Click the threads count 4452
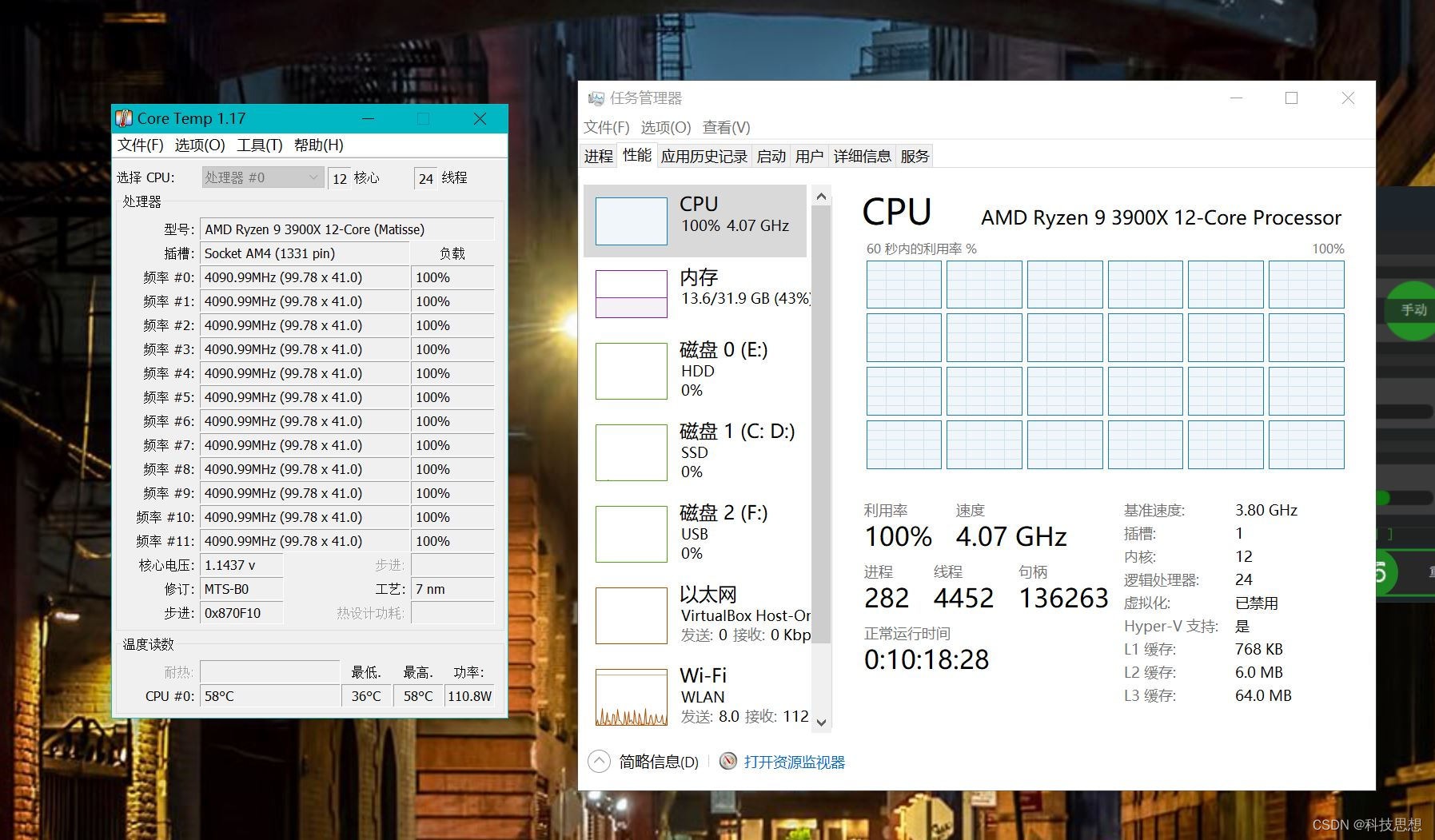1435x840 pixels. point(963,598)
